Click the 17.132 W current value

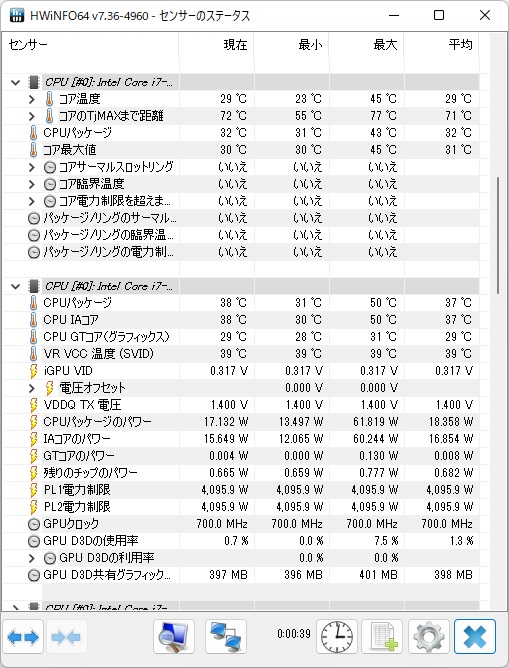(x=226, y=422)
